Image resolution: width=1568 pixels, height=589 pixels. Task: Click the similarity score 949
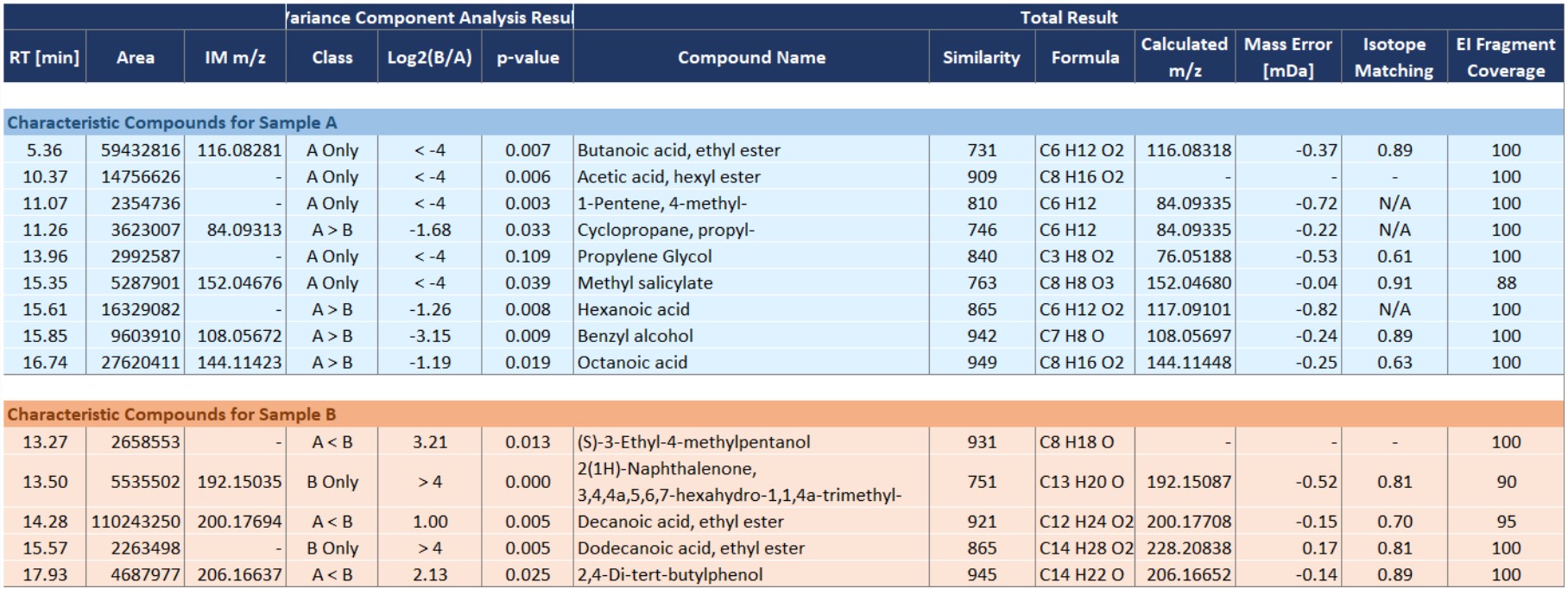pyautogui.click(x=982, y=363)
